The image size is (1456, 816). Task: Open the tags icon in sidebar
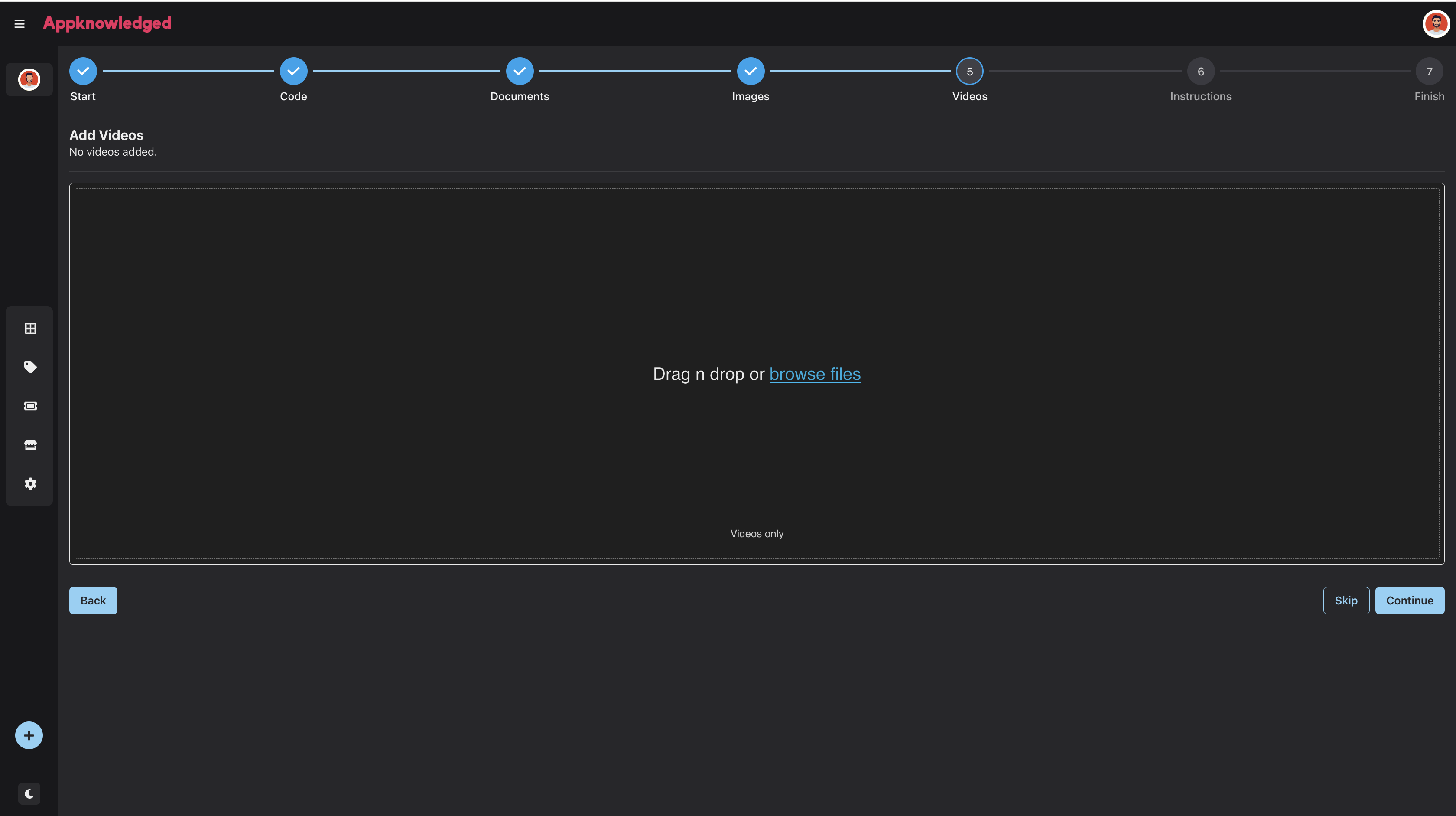[30, 367]
